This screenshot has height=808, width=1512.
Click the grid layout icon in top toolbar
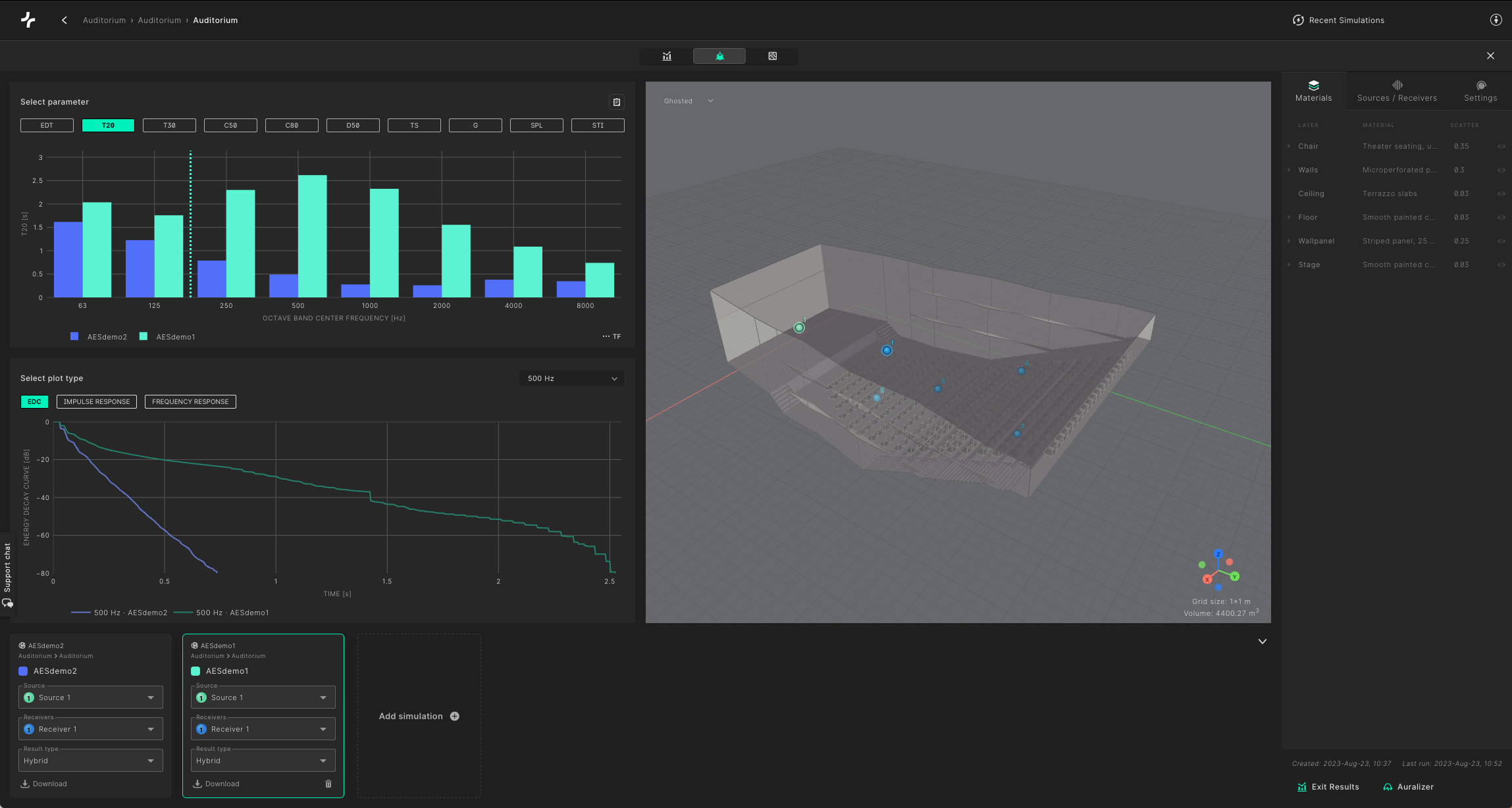772,56
